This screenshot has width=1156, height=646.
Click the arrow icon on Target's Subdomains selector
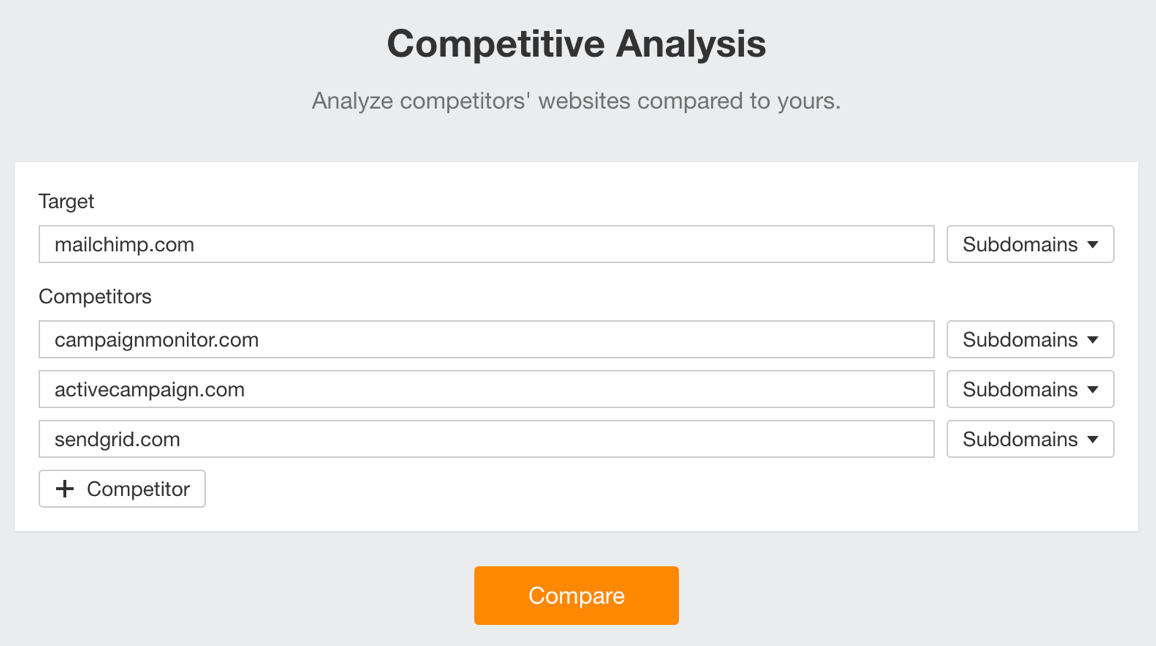(1093, 245)
